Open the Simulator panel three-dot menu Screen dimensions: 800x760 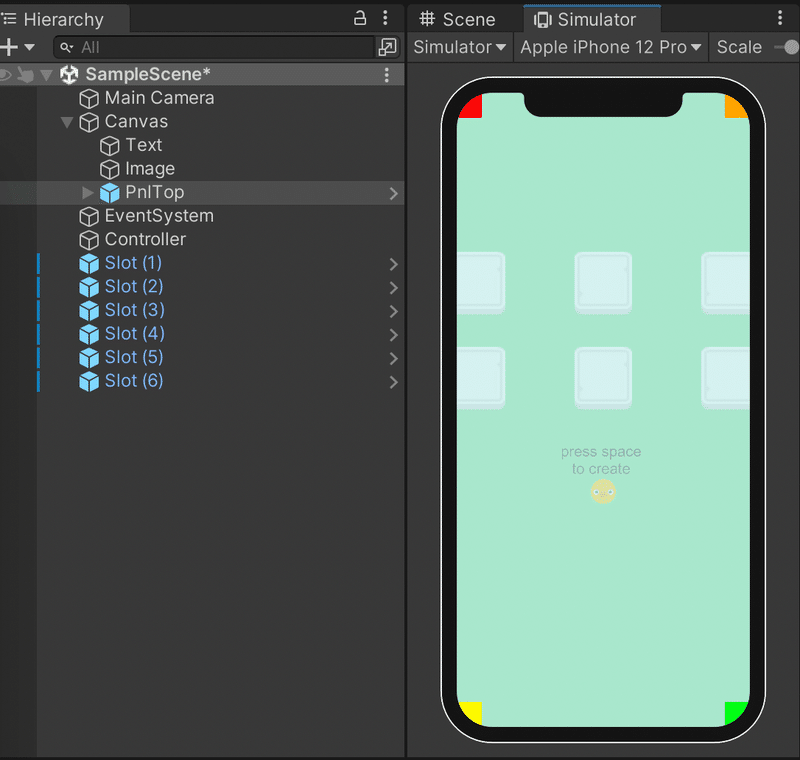pos(780,18)
